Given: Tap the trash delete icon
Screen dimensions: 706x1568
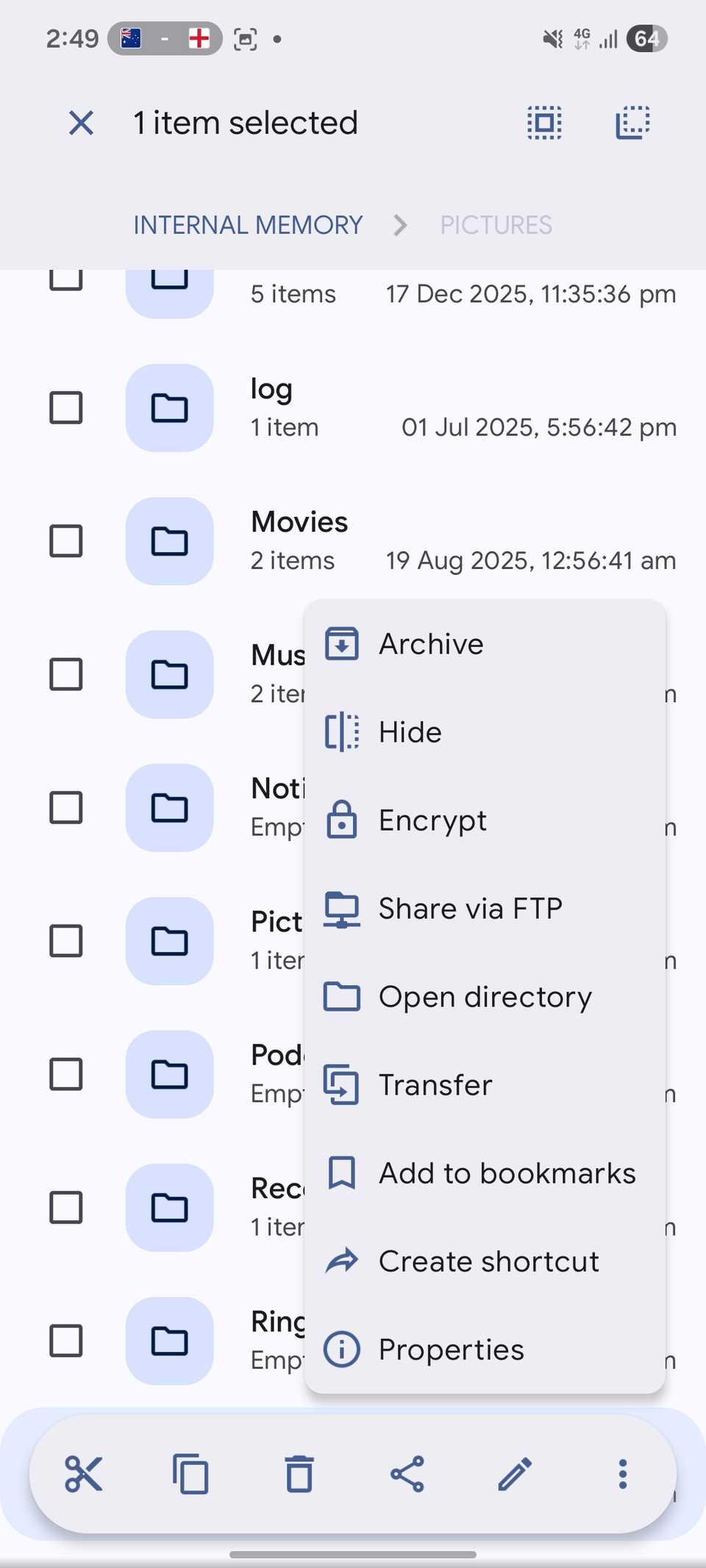Looking at the screenshot, I should coord(299,1474).
